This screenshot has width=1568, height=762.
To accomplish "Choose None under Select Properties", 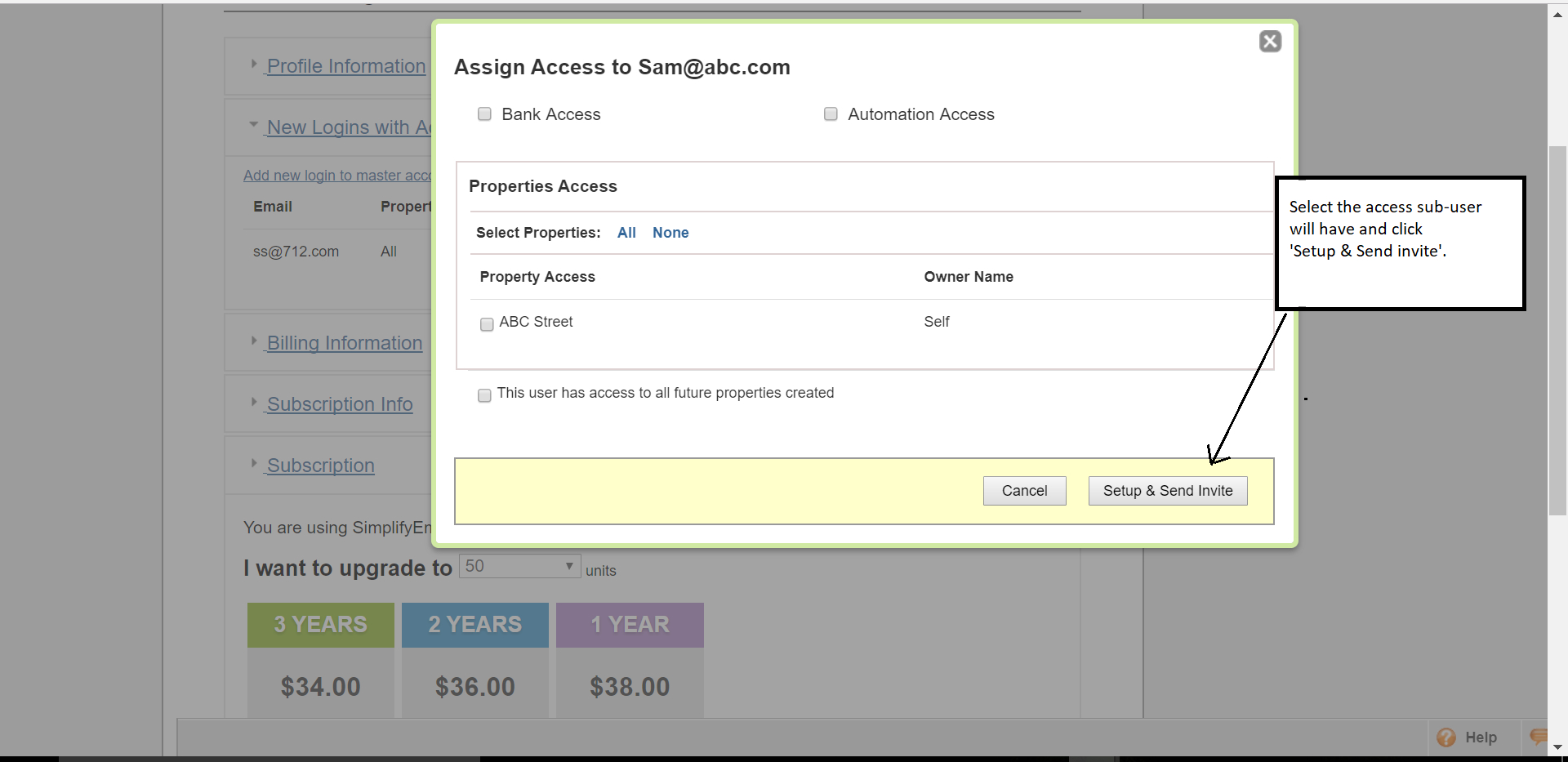I will [670, 233].
